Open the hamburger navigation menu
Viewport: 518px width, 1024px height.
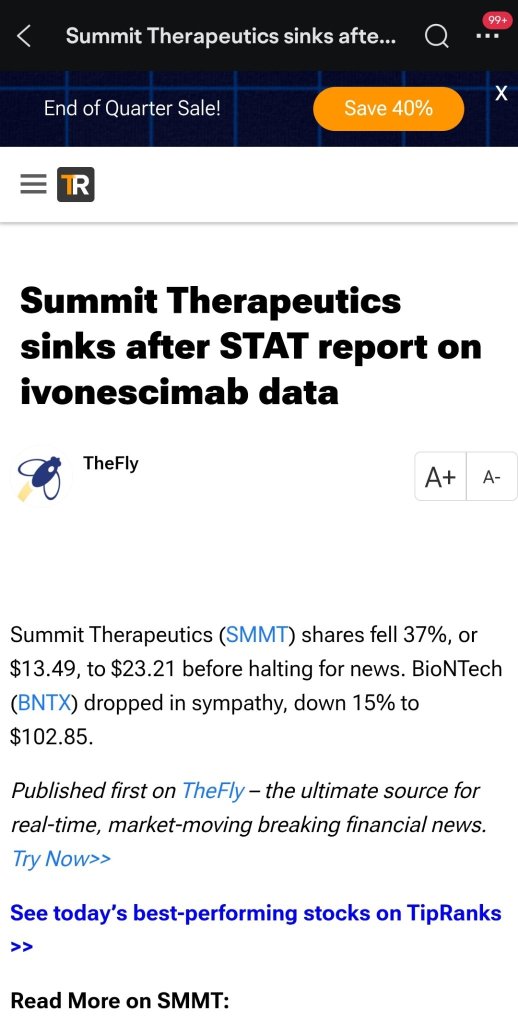(x=33, y=185)
